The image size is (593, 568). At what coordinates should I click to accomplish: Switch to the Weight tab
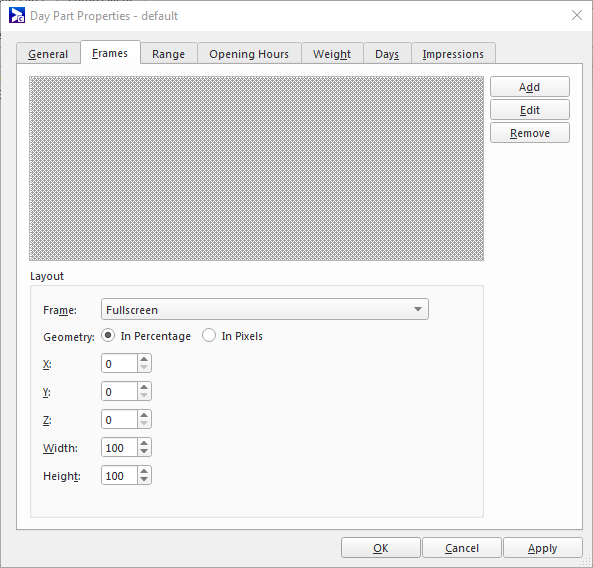click(x=332, y=54)
